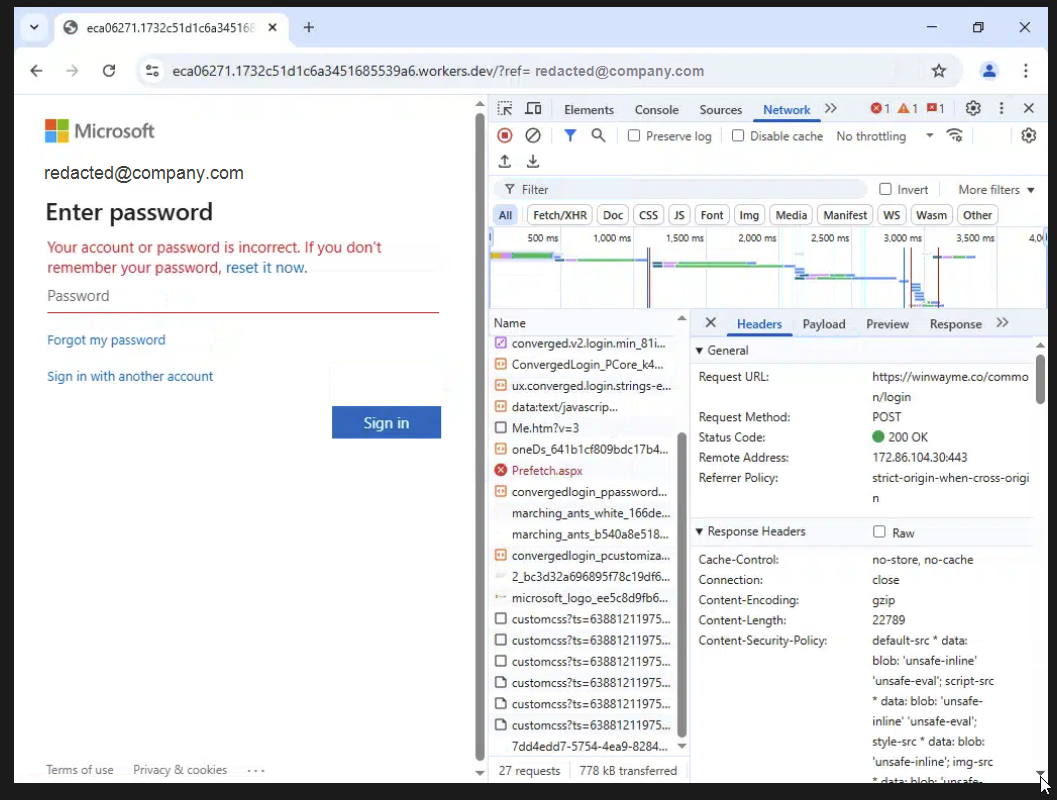Select the inspect element picker icon
Viewport: 1057px width, 800px height.
click(x=505, y=109)
